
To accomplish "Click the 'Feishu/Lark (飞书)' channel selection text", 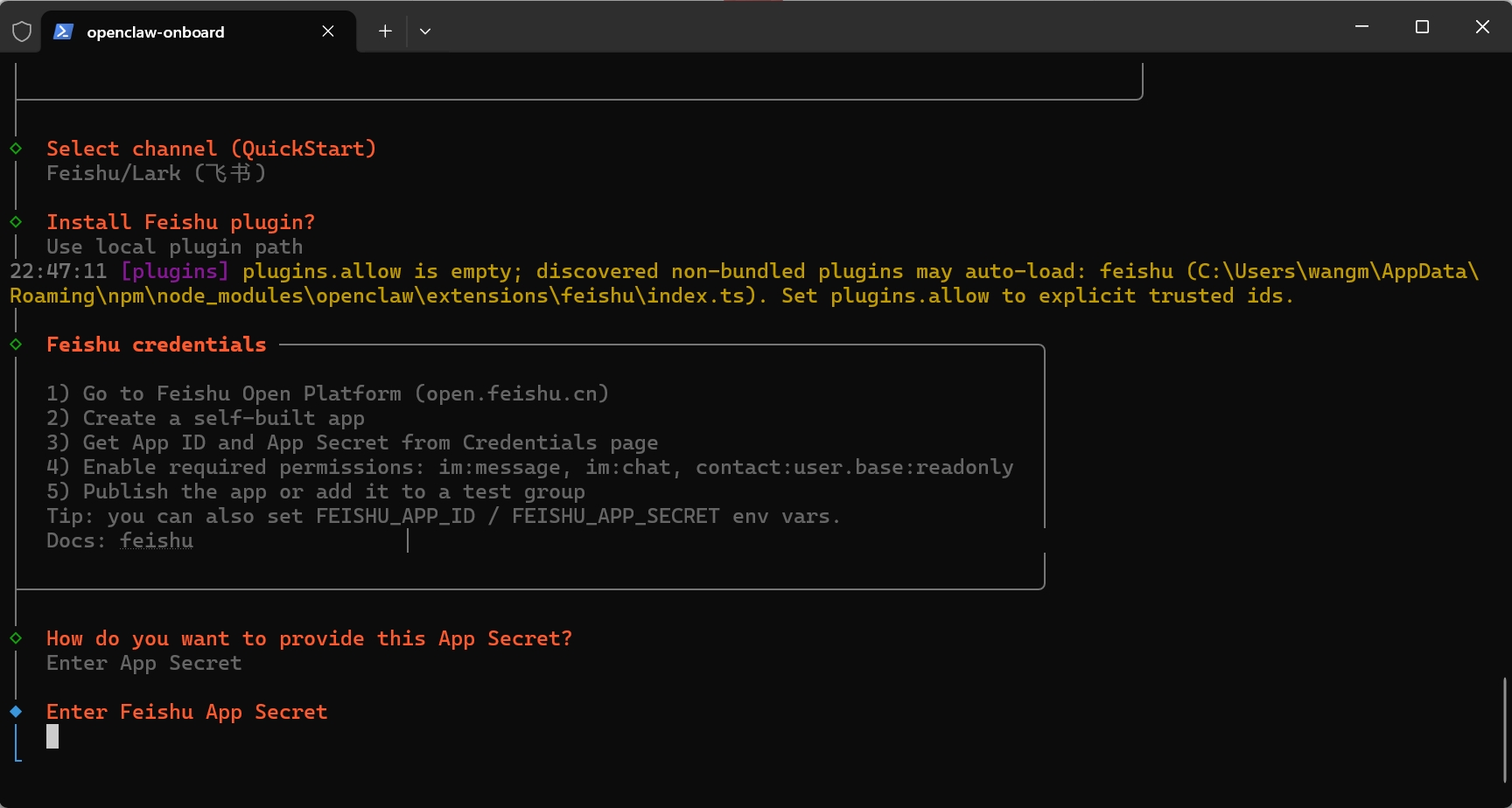I will tap(156, 173).
